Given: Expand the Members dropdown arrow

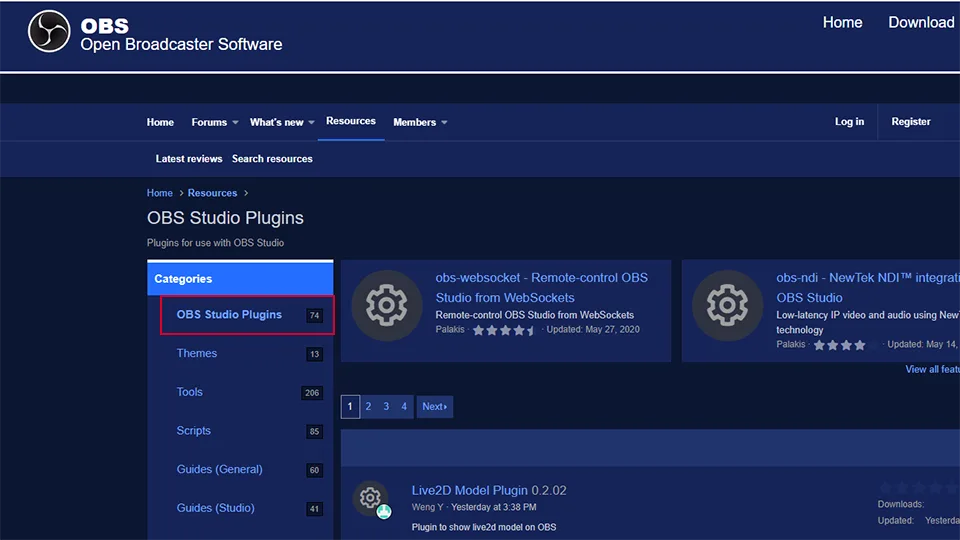Looking at the screenshot, I should [x=444, y=122].
